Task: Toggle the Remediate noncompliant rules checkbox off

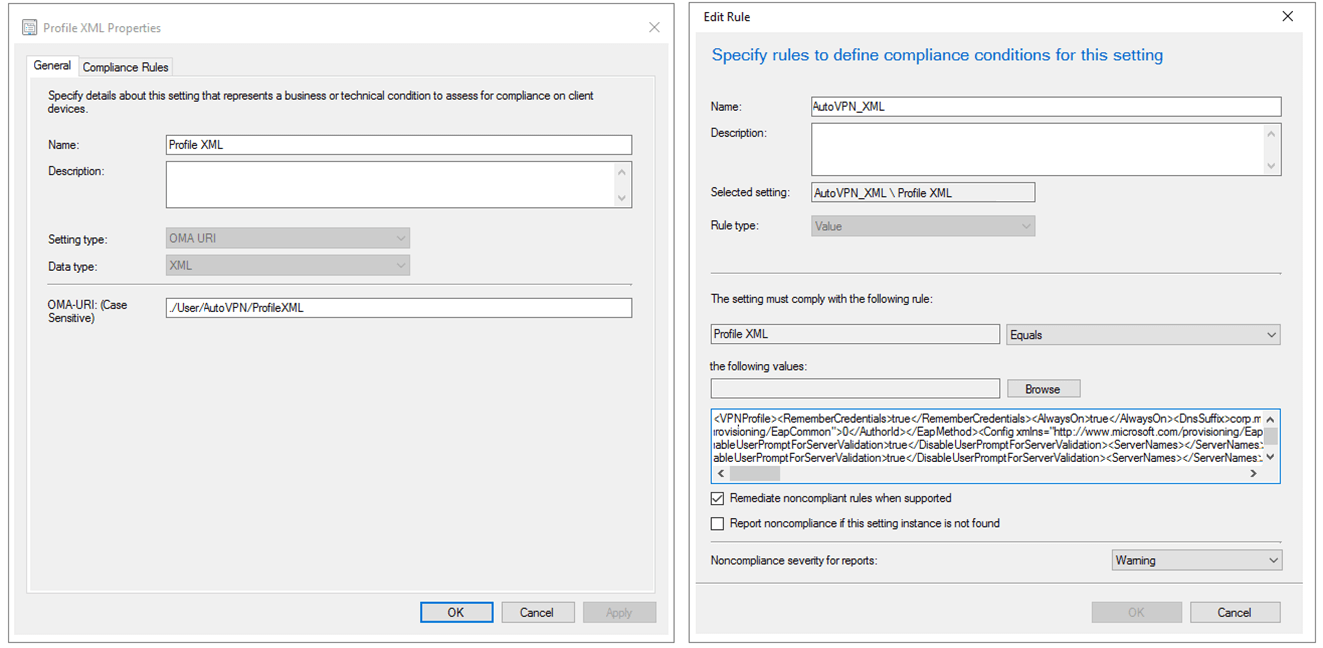Action: [x=718, y=498]
